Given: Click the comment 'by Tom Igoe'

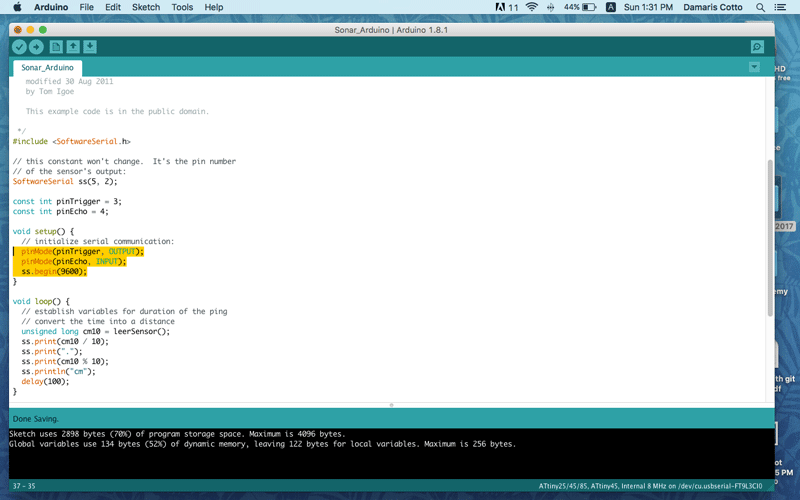Looking at the screenshot, I should [49, 91].
